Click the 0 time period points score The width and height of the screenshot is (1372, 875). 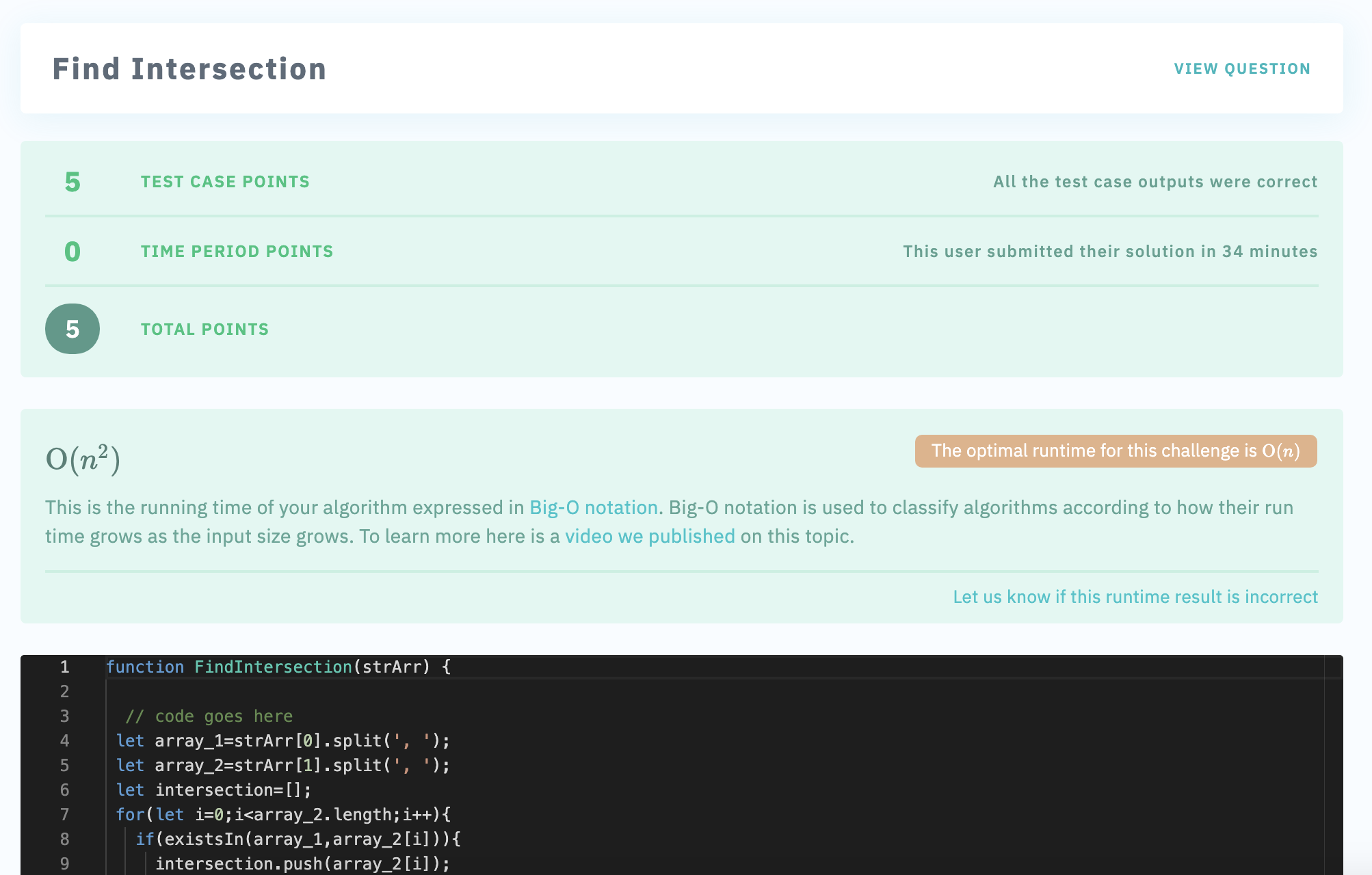pos(71,250)
